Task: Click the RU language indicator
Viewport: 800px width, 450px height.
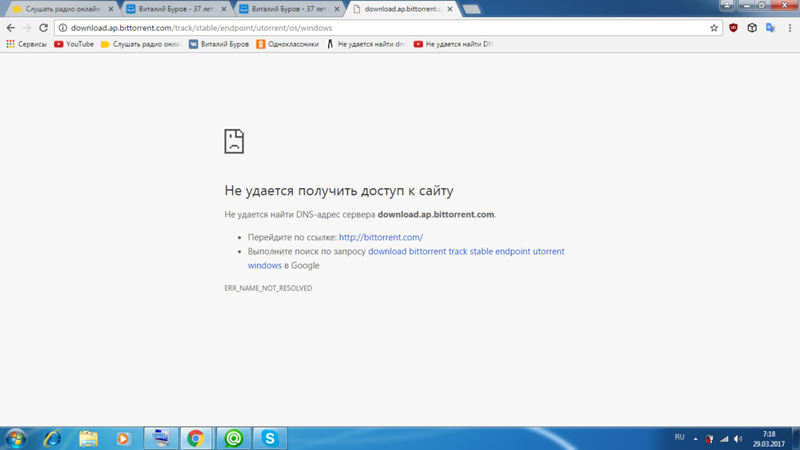Action: (x=680, y=437)
